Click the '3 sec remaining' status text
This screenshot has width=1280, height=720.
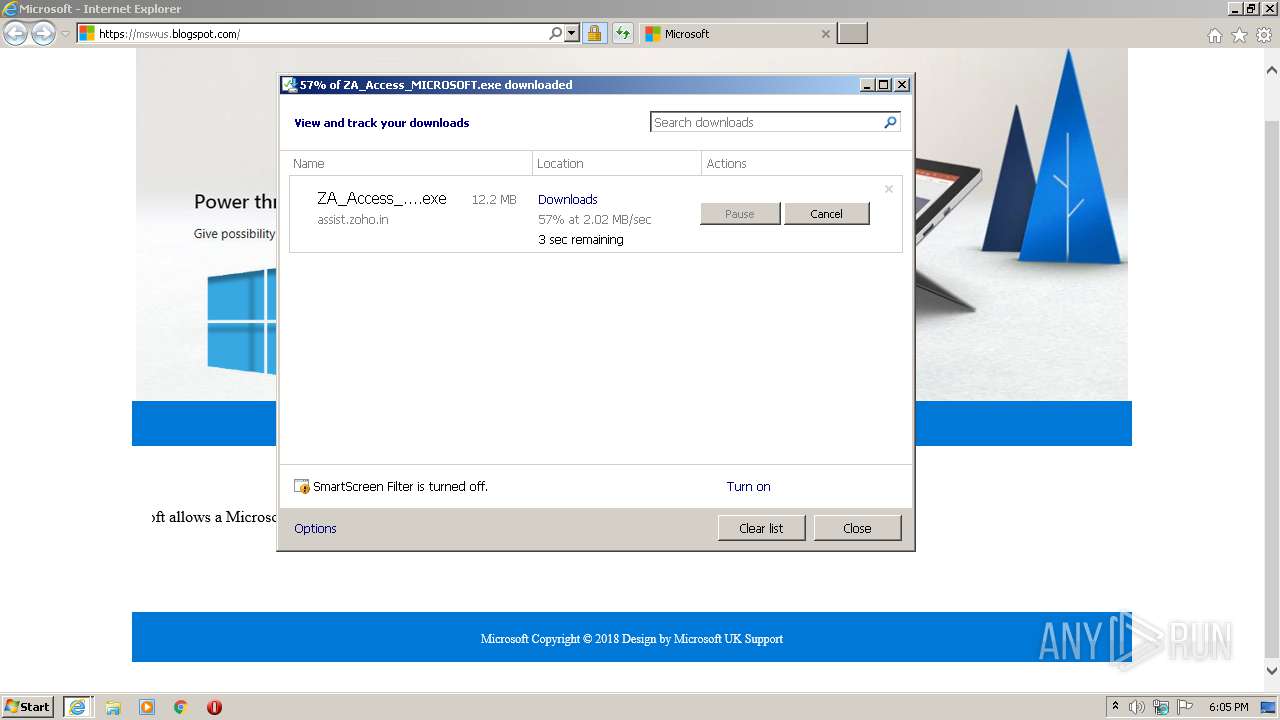pos(580,240)
